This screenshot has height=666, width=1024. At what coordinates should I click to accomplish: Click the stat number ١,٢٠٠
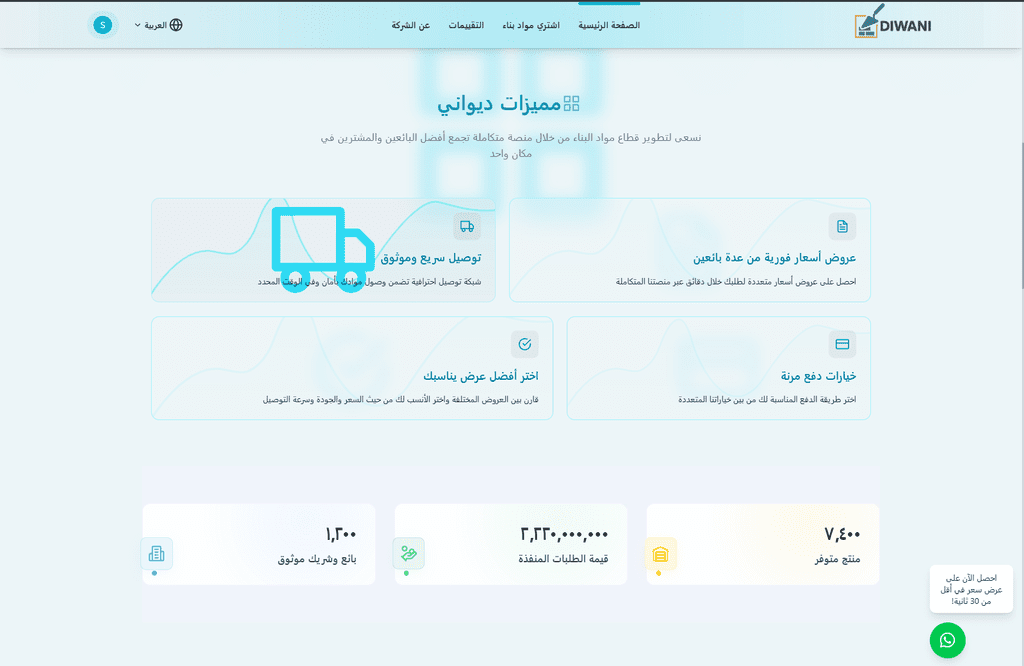pos(341,534)
